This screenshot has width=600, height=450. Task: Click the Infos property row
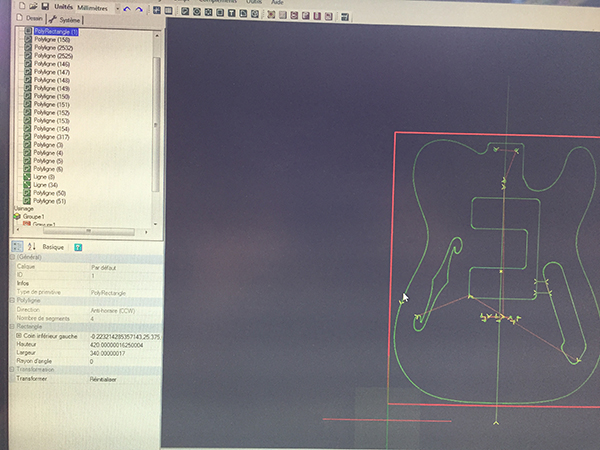click(86, 283)
